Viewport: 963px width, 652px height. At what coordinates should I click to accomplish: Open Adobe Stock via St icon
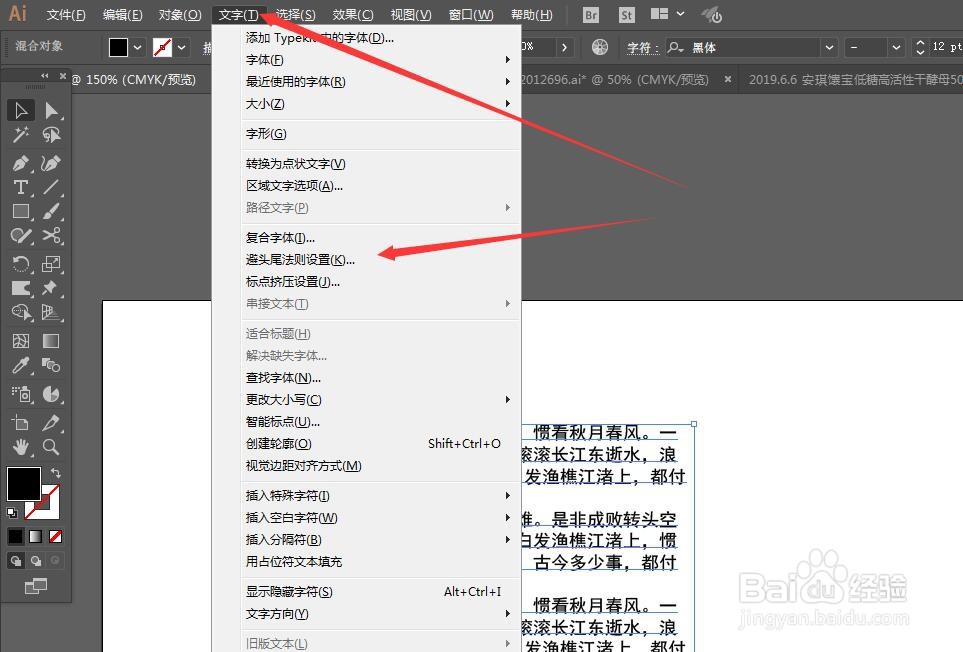(626, 15)
